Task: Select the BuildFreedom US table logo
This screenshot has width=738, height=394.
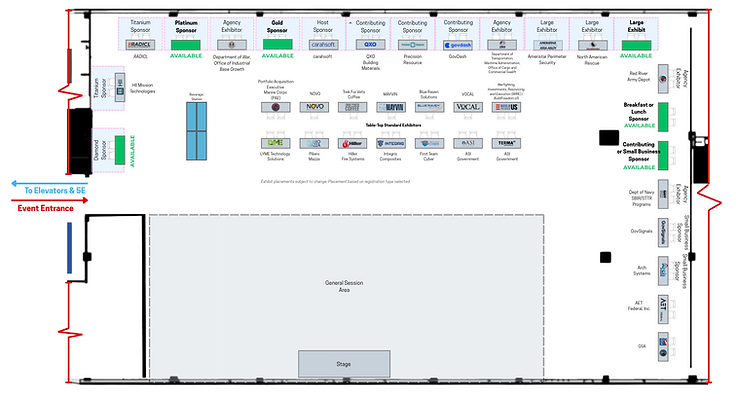Action: [x=506, y=107]
